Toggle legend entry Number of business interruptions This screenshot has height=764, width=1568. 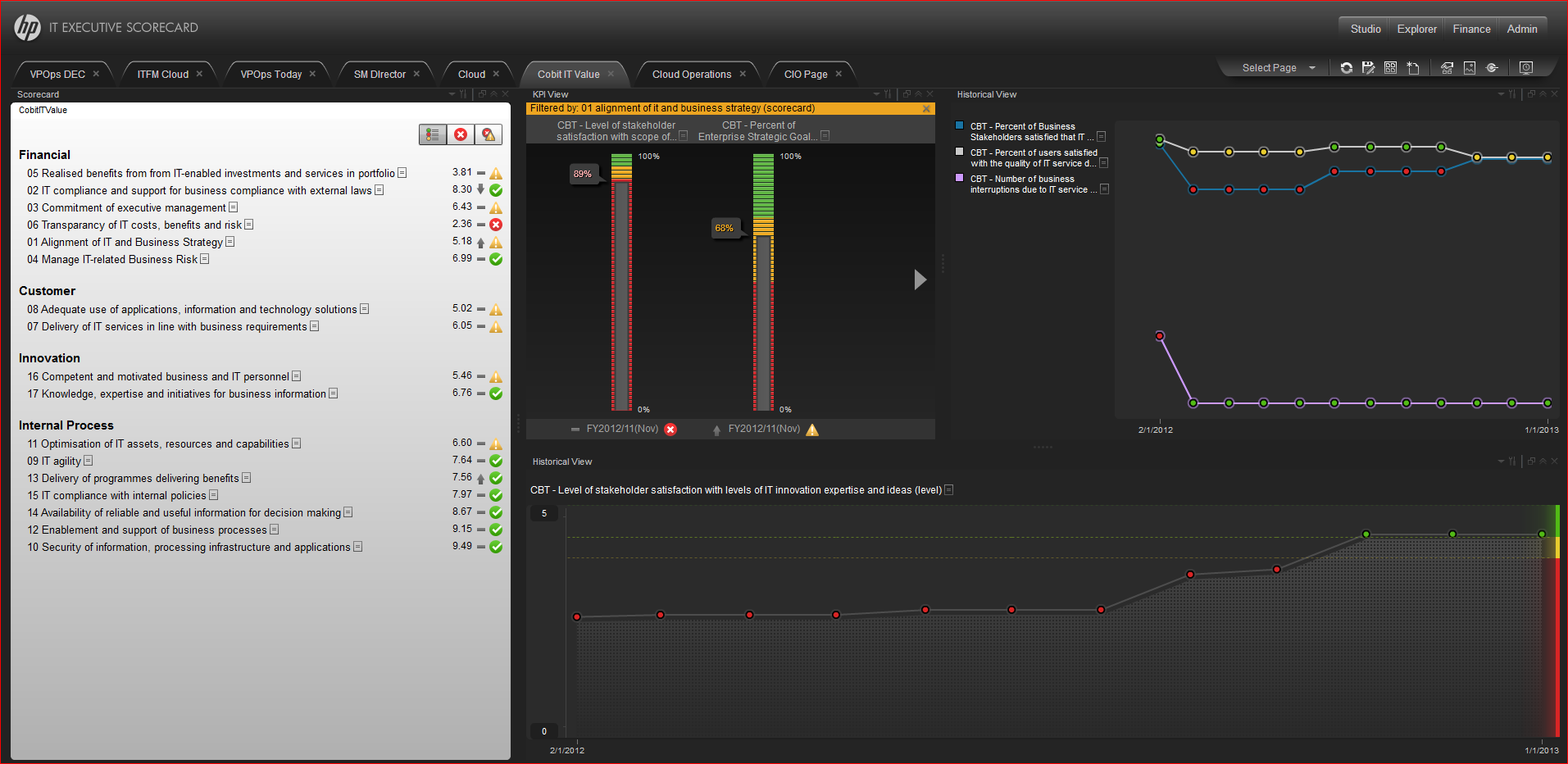click(1031, 184)
